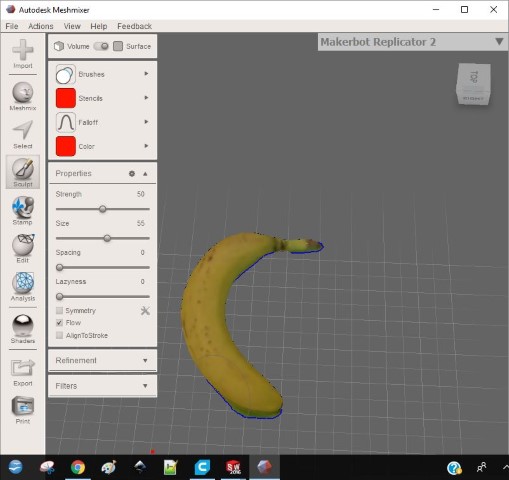Click the view navigation cube
The height and width of the screenshot is (480, 509).
click(473, 83)
